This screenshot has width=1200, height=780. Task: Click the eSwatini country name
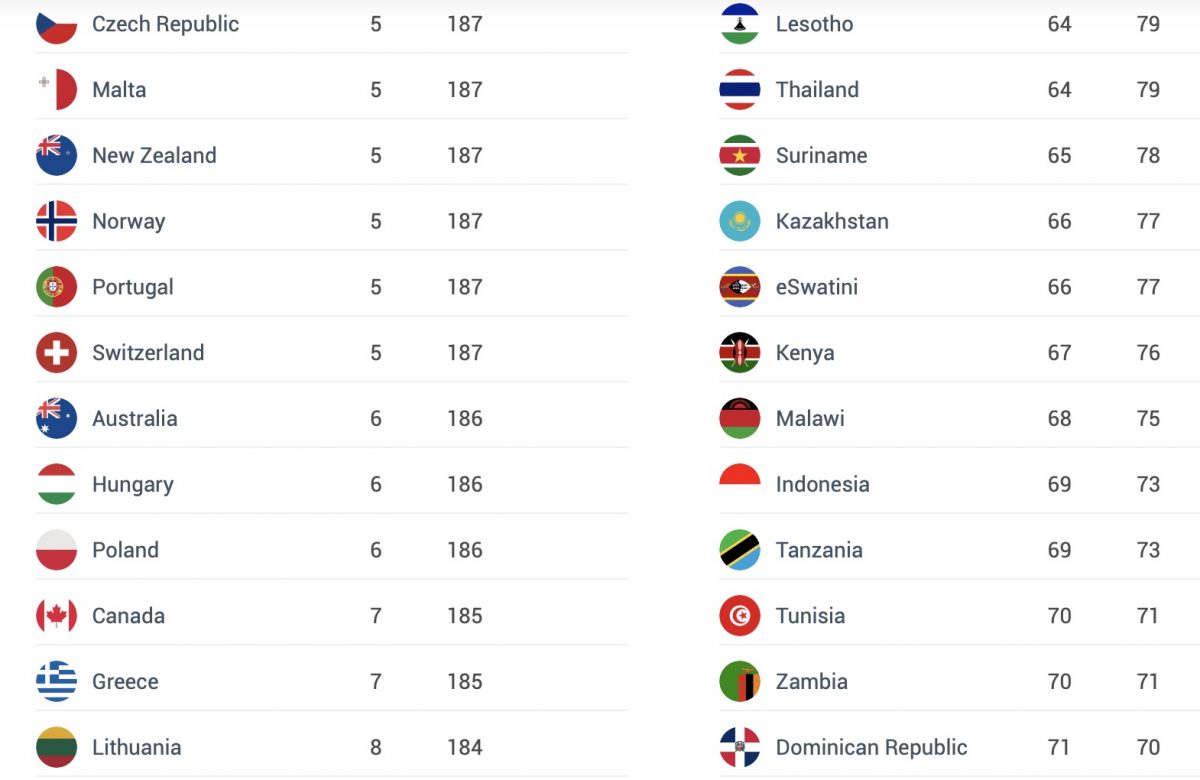coord(816,287)
